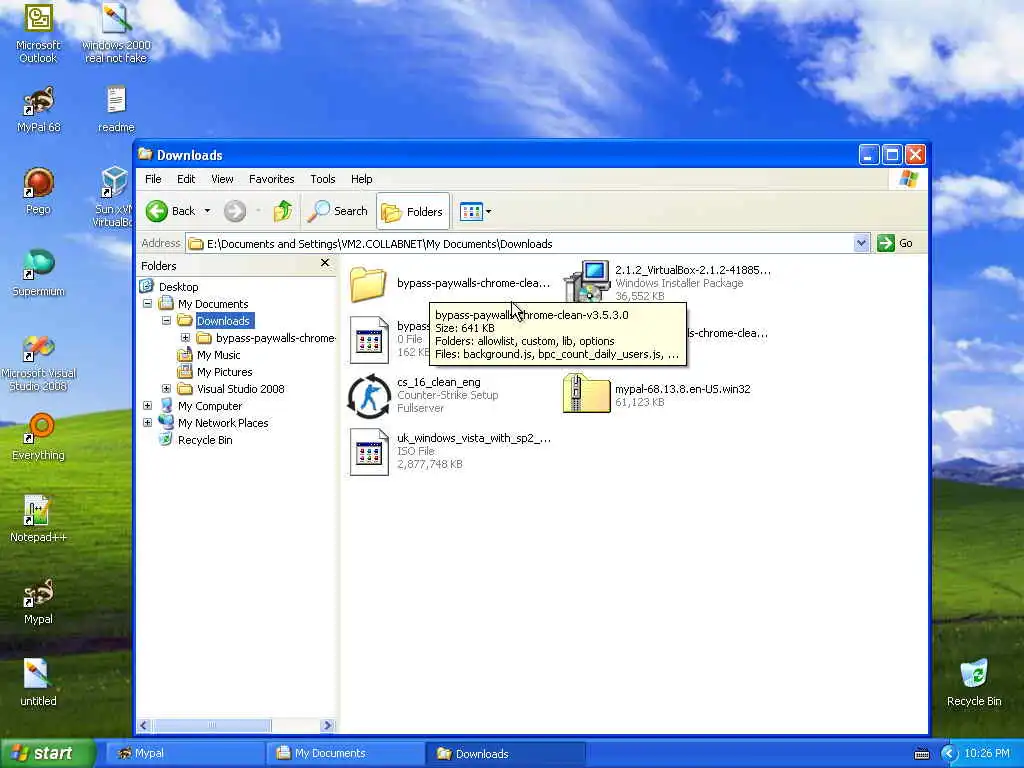The width and height of the screenshot is (1024, 768).
Task: Open the Favorites menu
Action: (272, 179)
